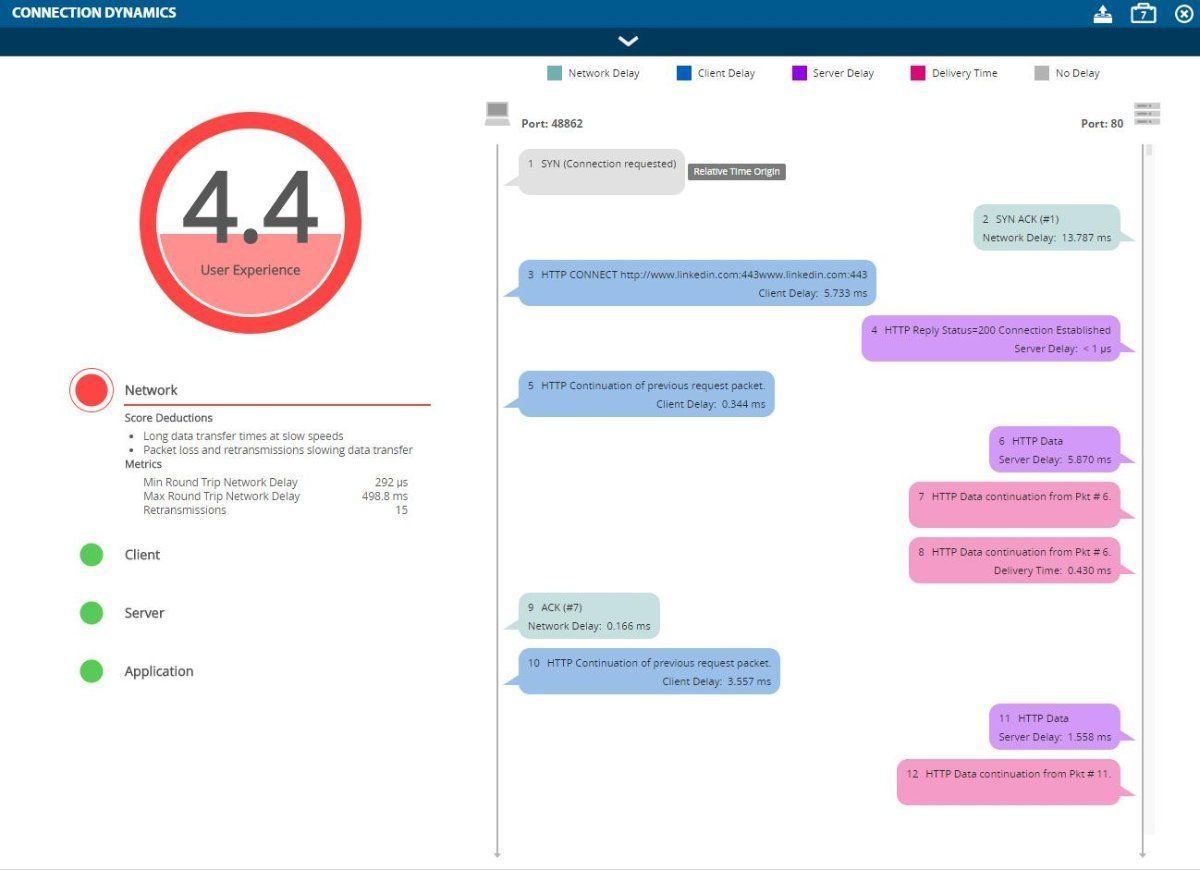Close the Connection Dynamics panel
The width and height of the screenshot is (1200, 870).
pyautogui.click(x=1183, y=14)
